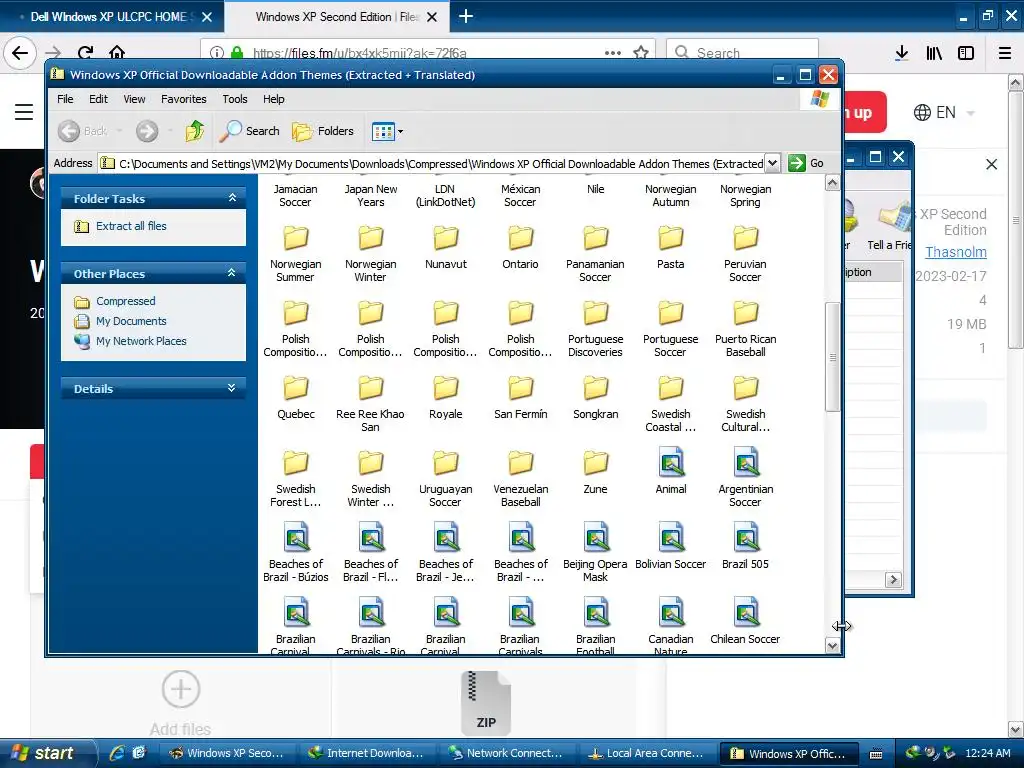Select the Beijing Opera Mask theme file
This screenshot has width=1024, height=768.
[x=596, y=552]
